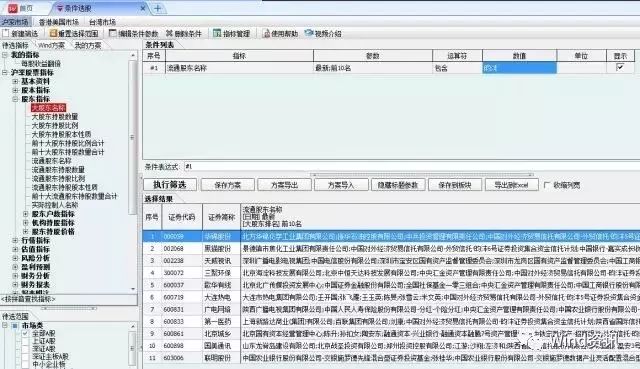Click the highlighted 数值 cell in row #1
640x369 pixels.
[519, 68]
